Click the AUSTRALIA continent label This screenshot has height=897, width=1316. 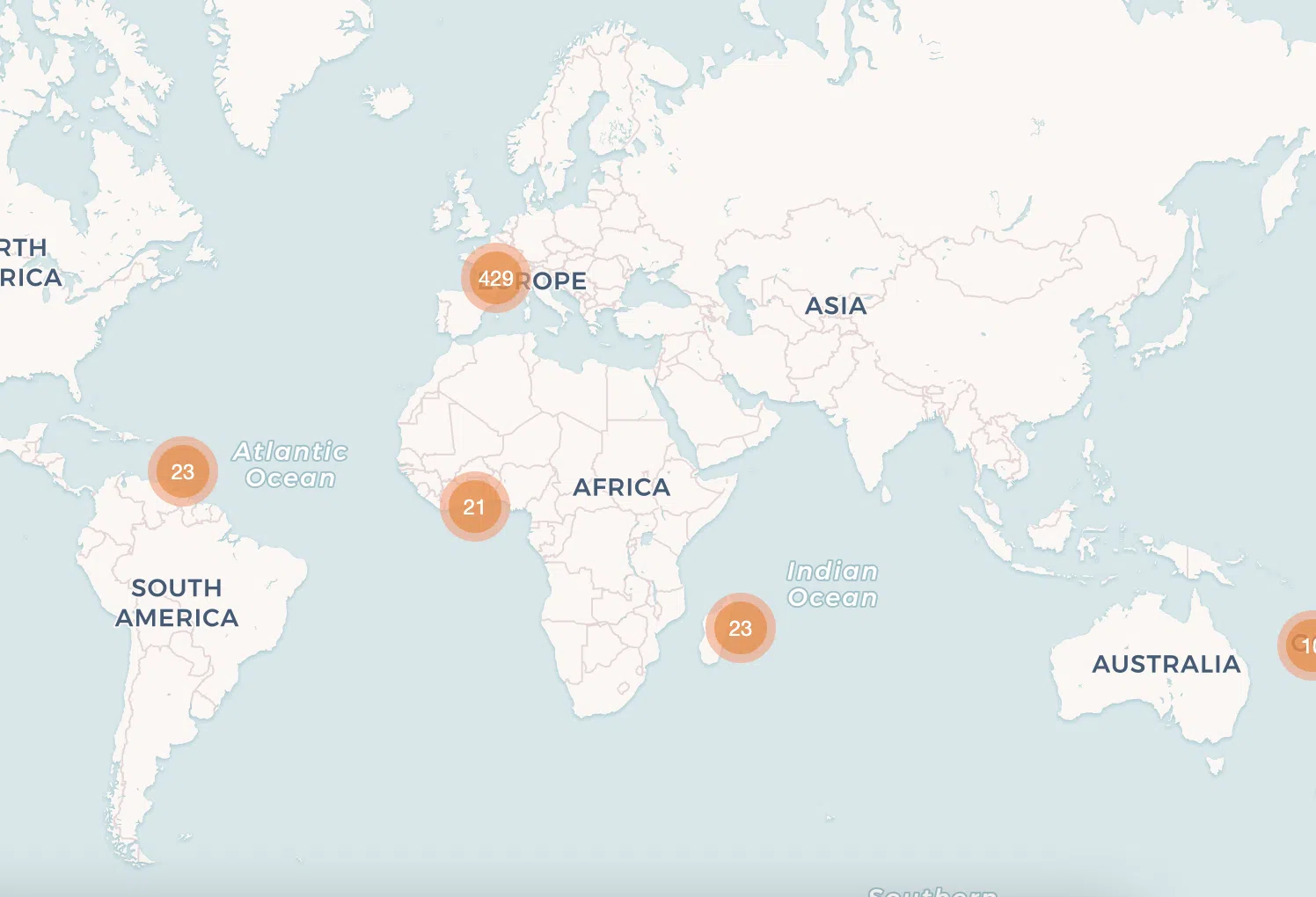pyautogui.click(x=1166, y=664)
